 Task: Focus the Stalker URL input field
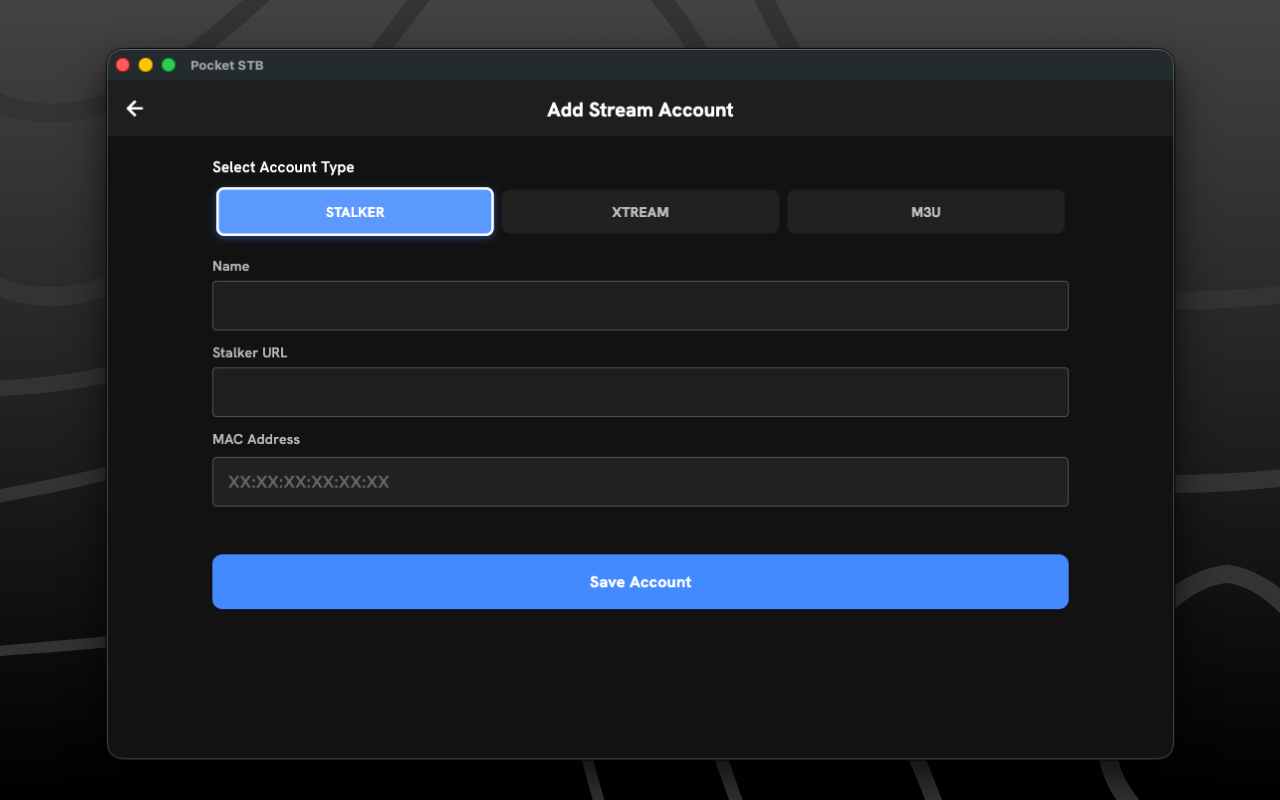tap(640, 392)
